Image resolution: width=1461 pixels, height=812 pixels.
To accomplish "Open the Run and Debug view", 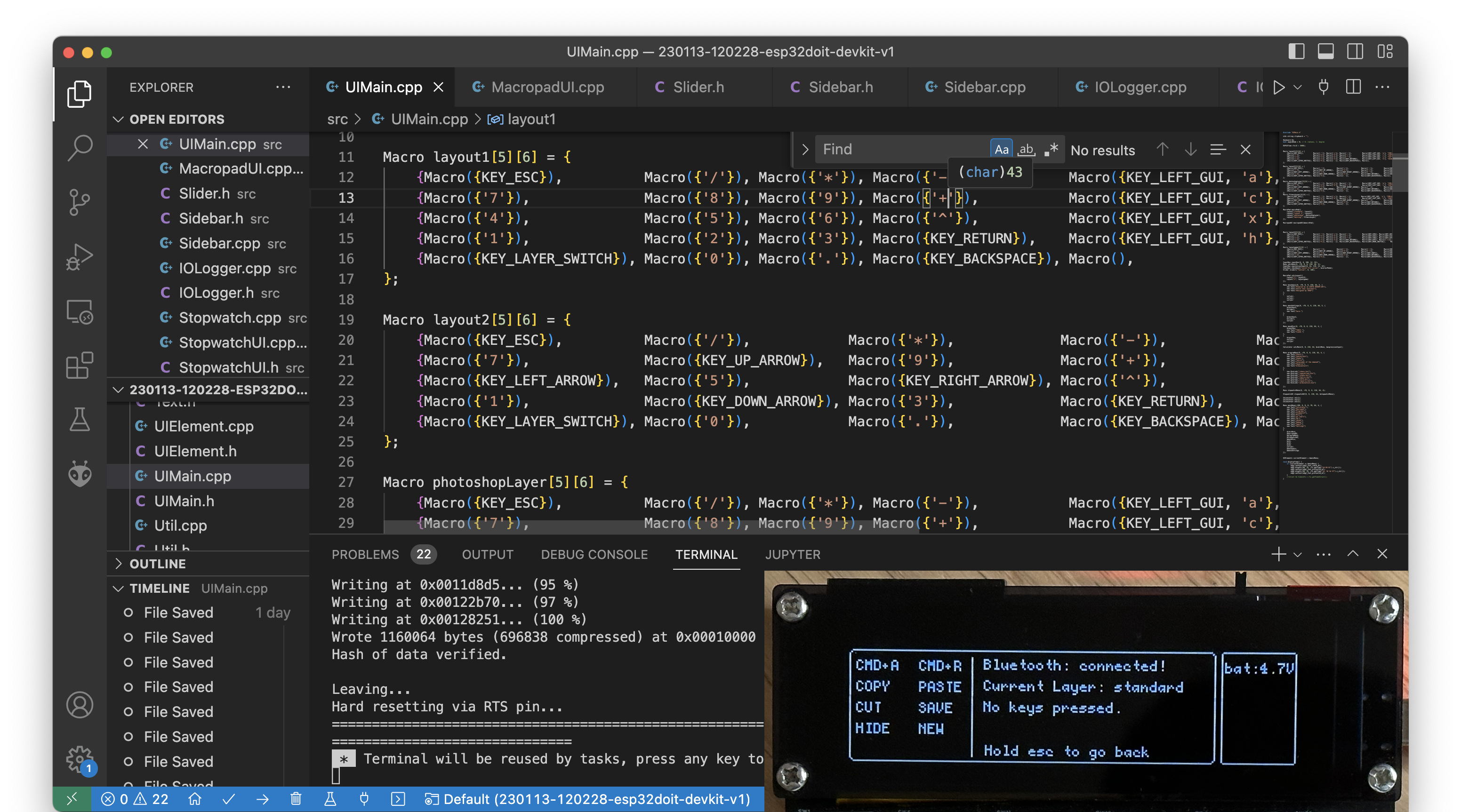I will 80,256.
